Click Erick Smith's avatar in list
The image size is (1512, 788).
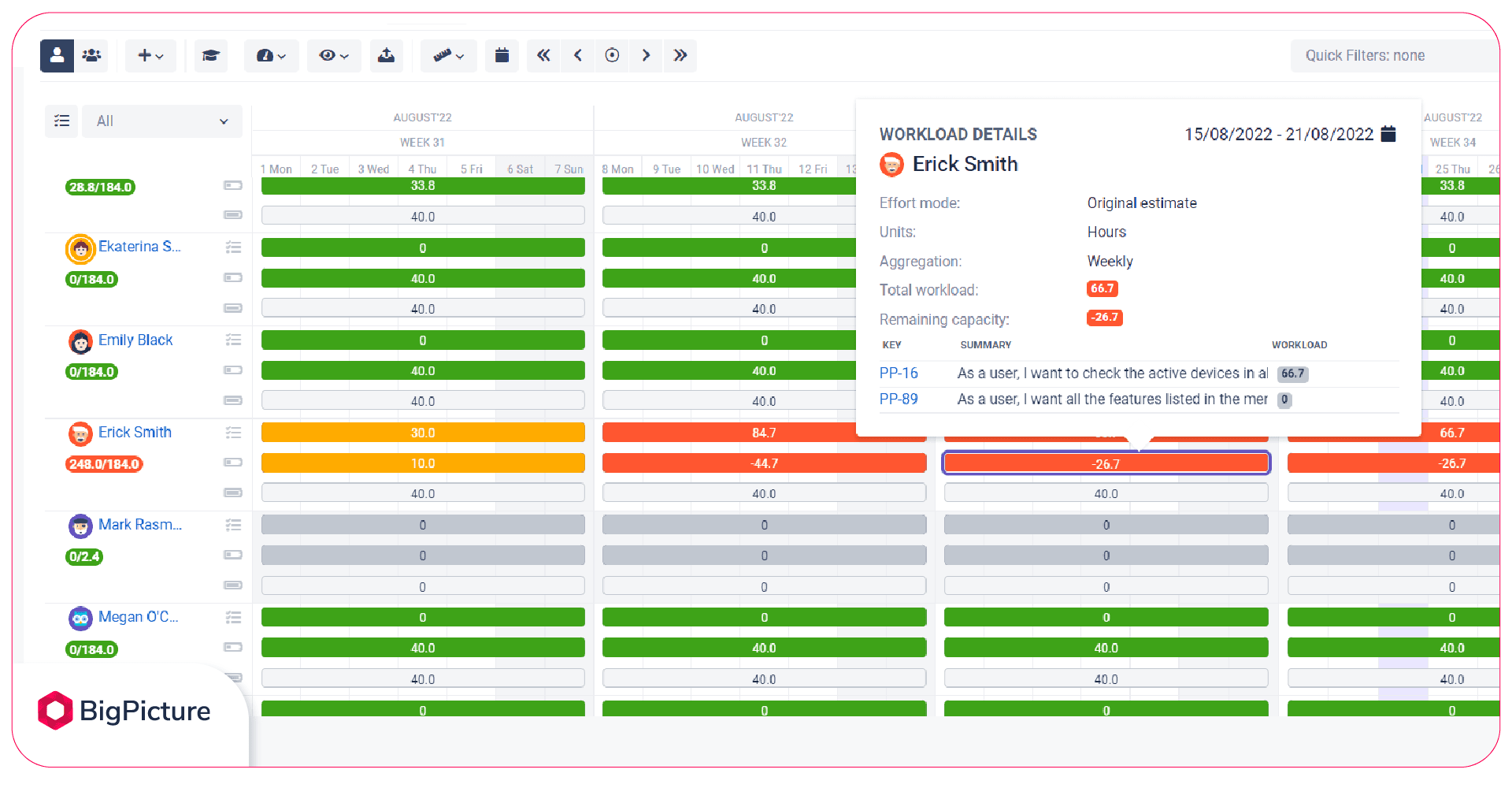tap(80, 434)
